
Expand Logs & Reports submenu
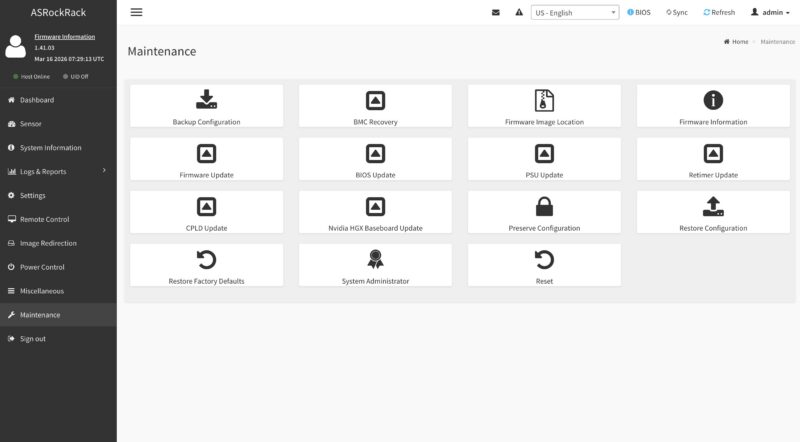pos(58,171)
